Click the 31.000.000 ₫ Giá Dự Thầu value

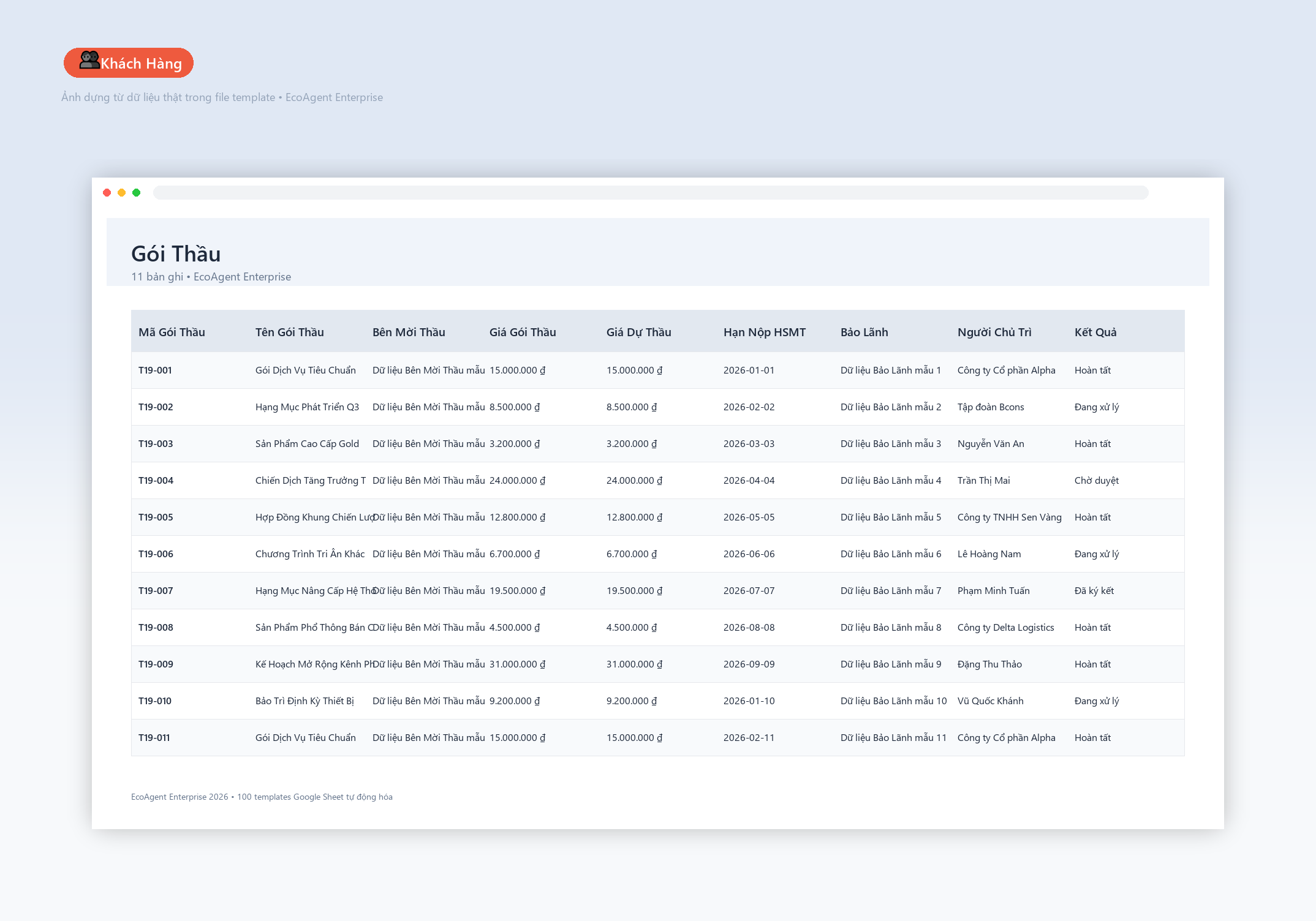click(x=634, y=664)
